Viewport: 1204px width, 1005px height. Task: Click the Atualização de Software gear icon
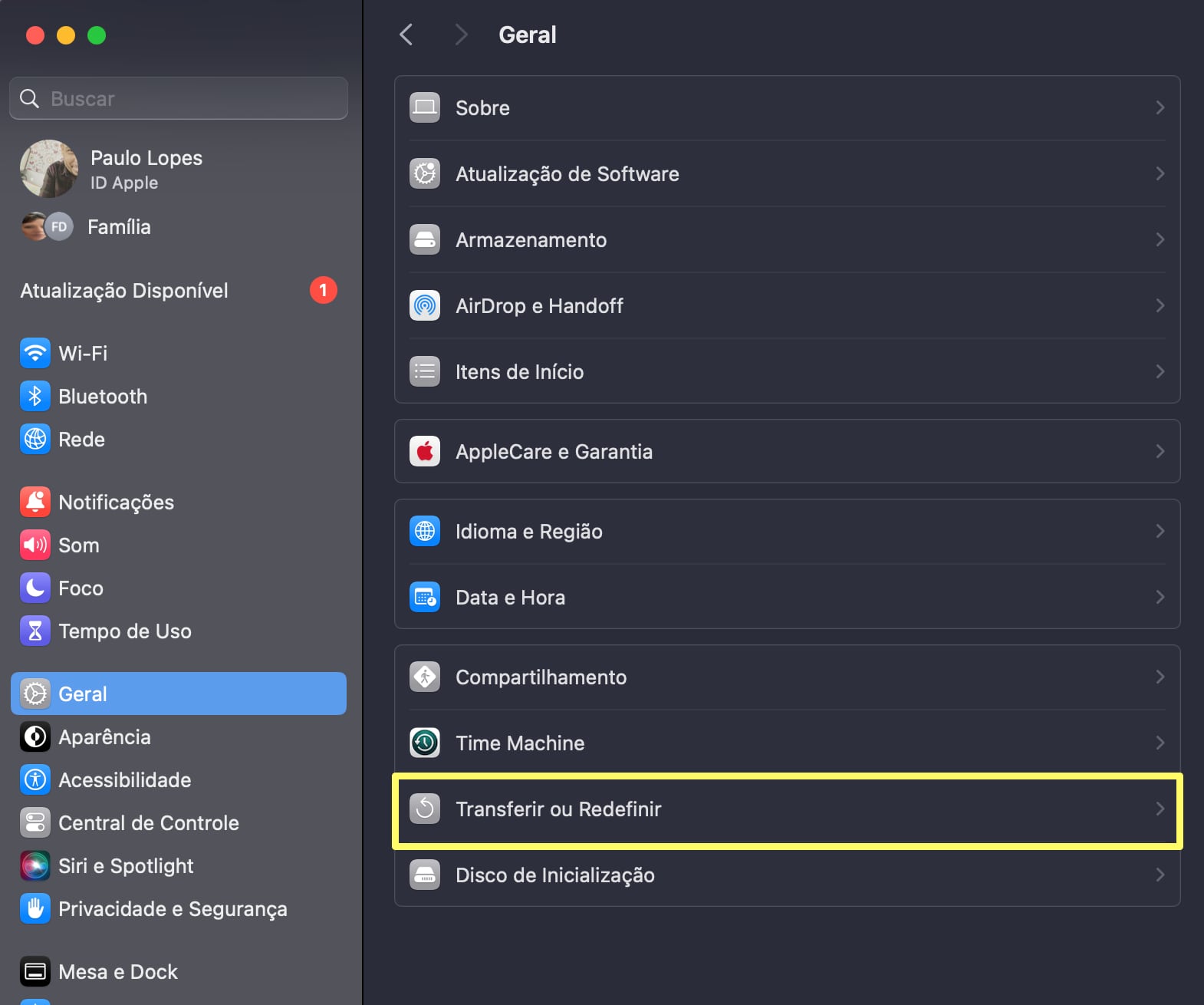click(x=425, y=173)
